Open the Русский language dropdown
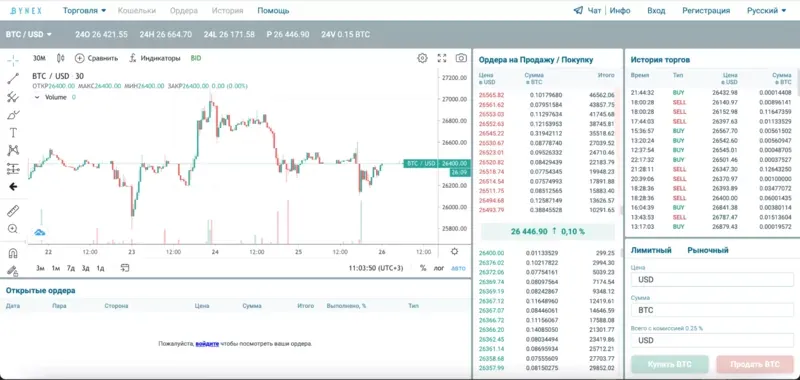The height and width of the screenshot is (380, 800). (x=766, y=10)
